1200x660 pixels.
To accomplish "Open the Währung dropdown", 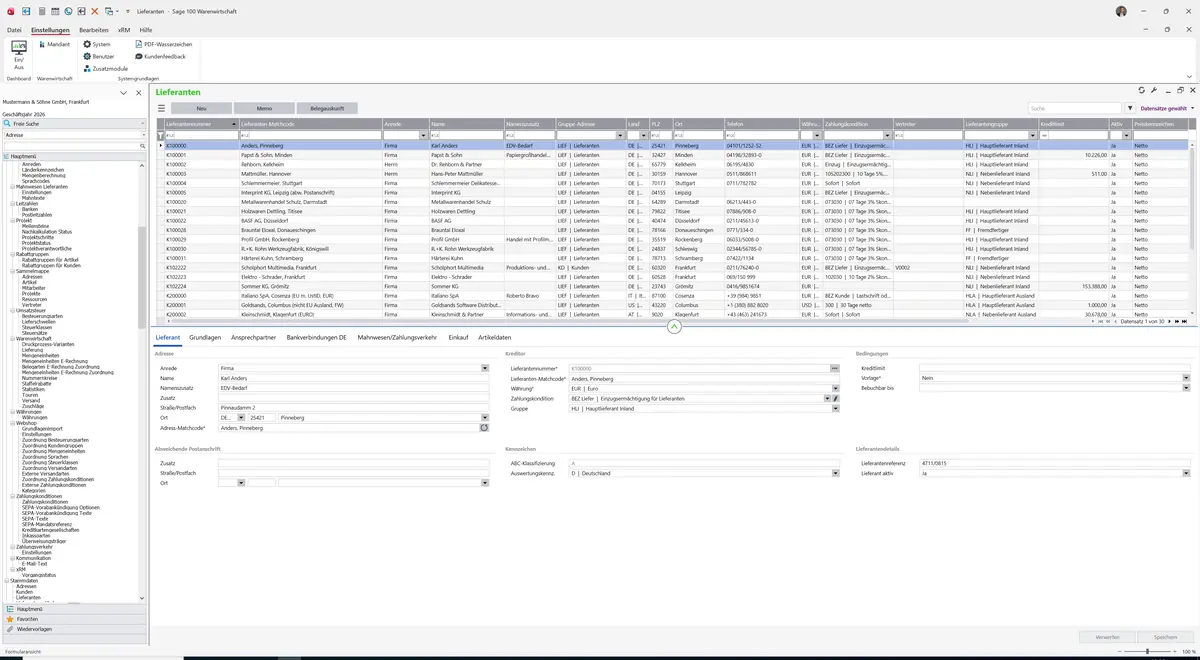I will (836, 388).
